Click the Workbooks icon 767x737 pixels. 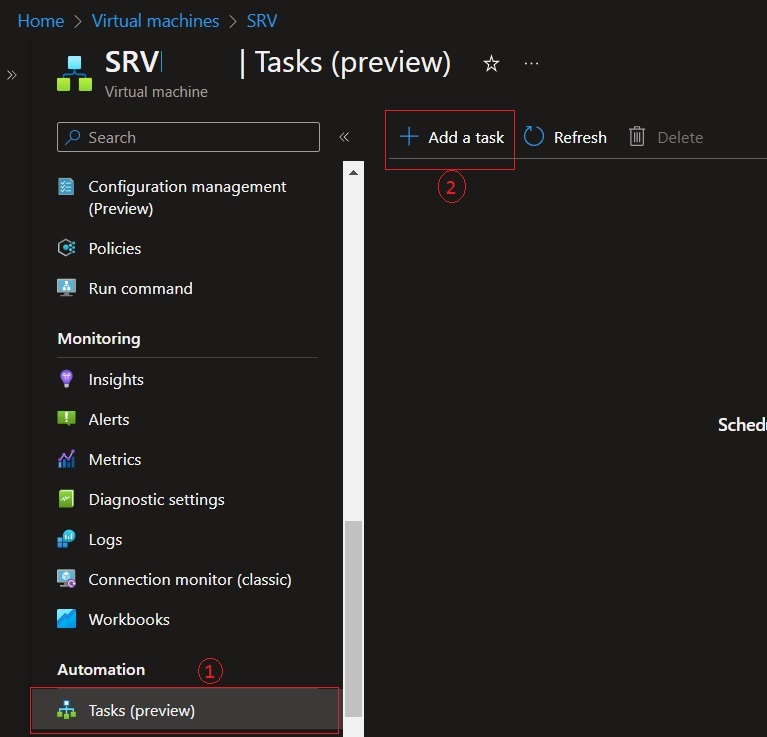pos(67,619)
